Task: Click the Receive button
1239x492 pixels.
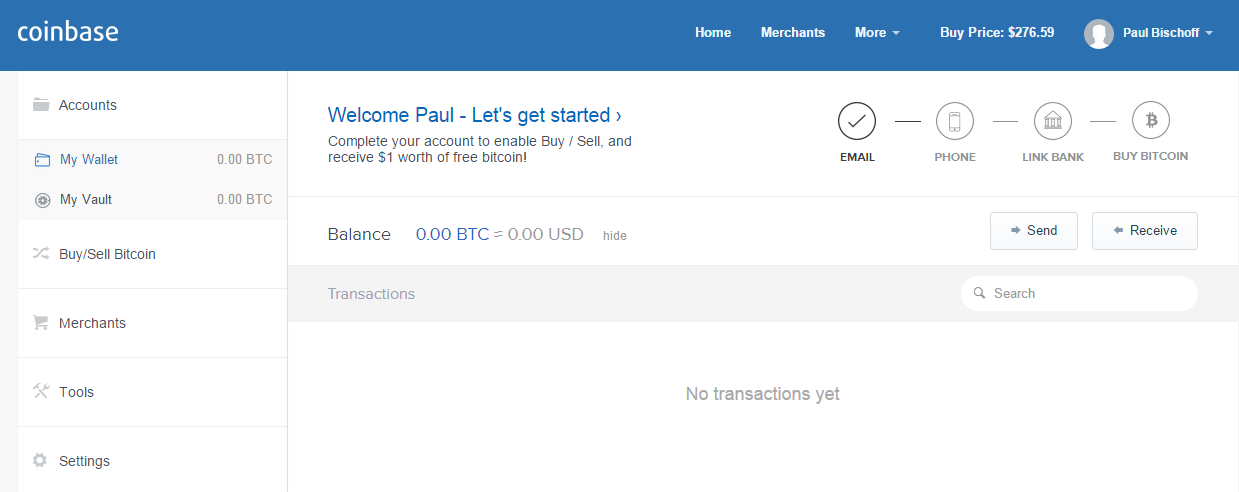Action: click(1145, 231)
